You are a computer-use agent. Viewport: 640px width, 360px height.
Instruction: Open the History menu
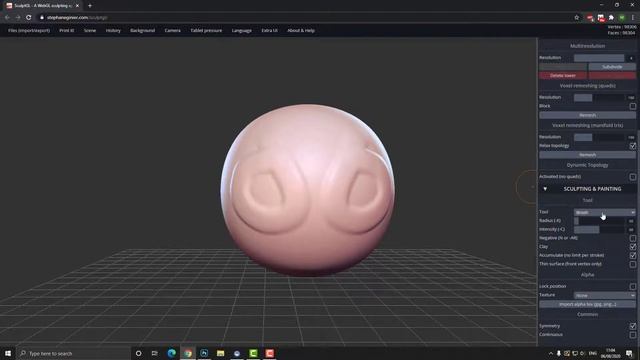point(113,31)
